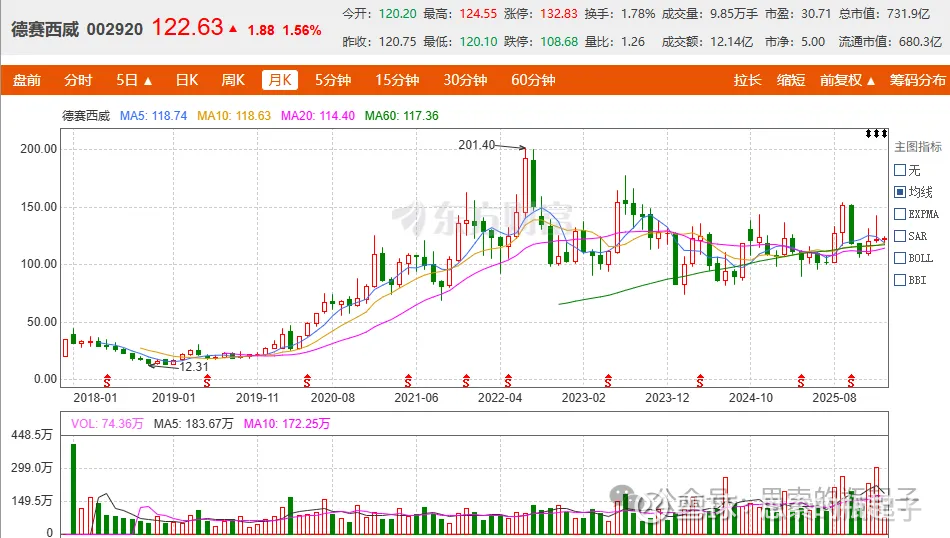Click the S marker near 2020-08
The width and height of the screenshot is (950, 538).
[x=307, y=380]
